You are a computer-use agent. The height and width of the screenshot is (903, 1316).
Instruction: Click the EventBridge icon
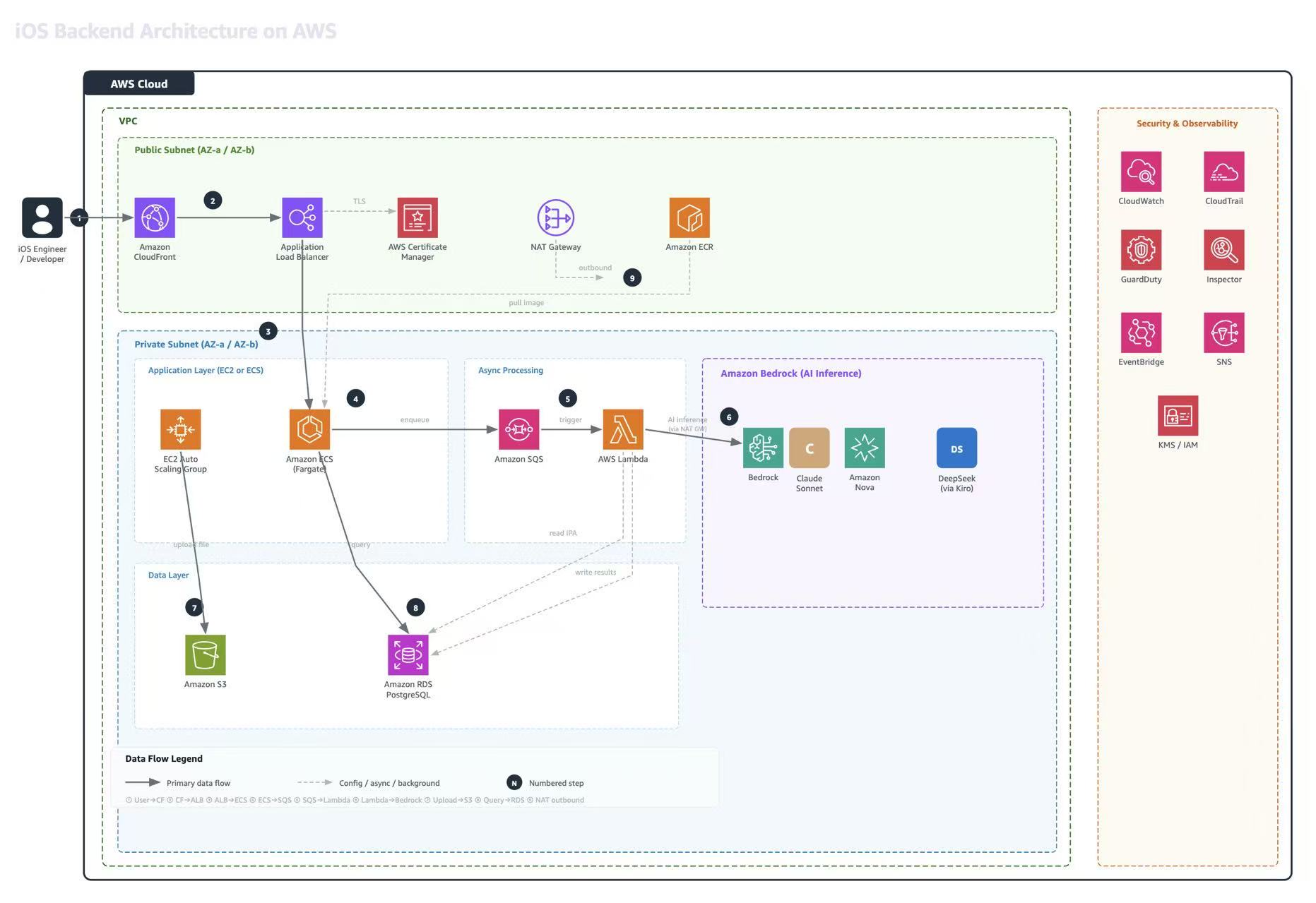1141,333
